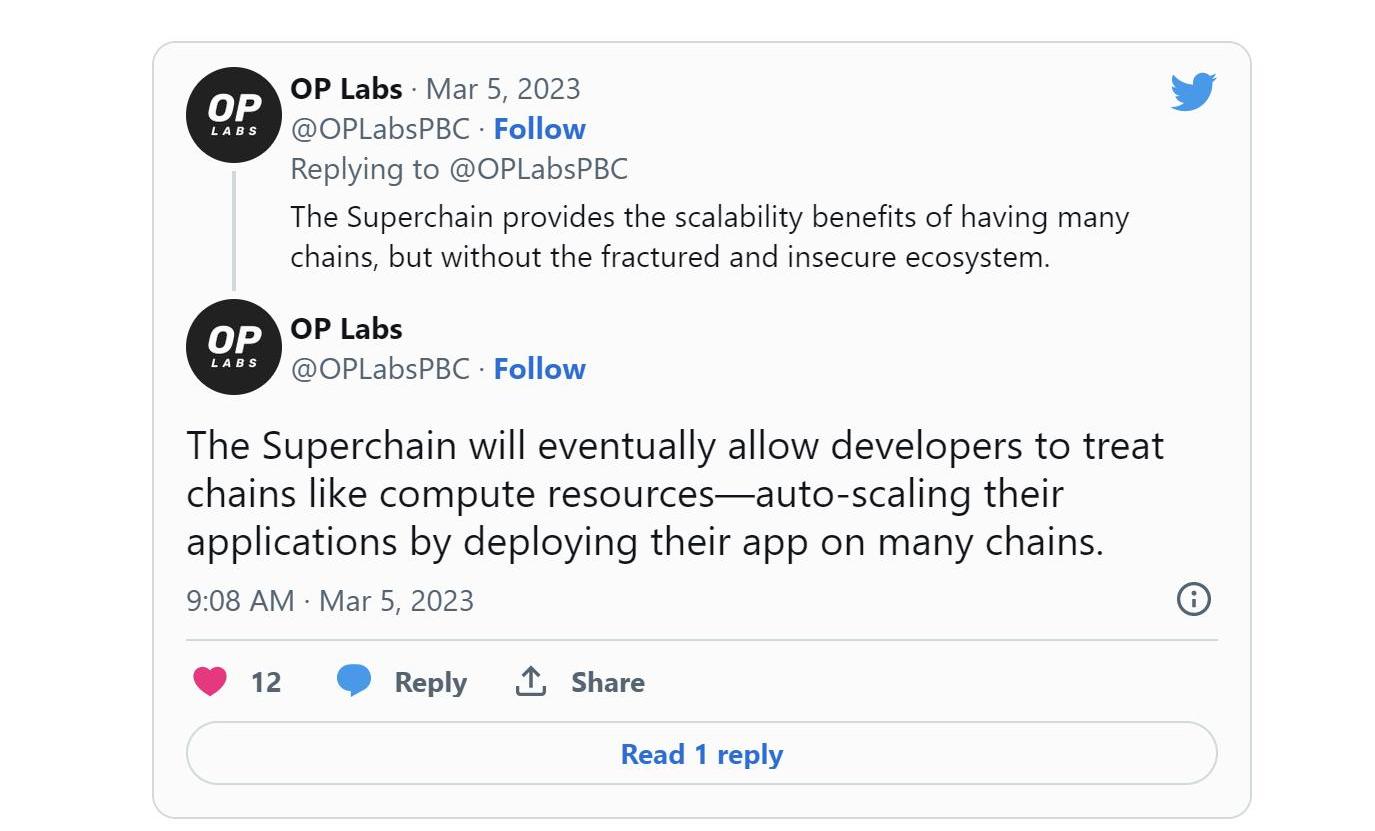Screen dimensions: 1375x831
Task: Follow OP Labs from the main tweet
Action: (539, 369)
